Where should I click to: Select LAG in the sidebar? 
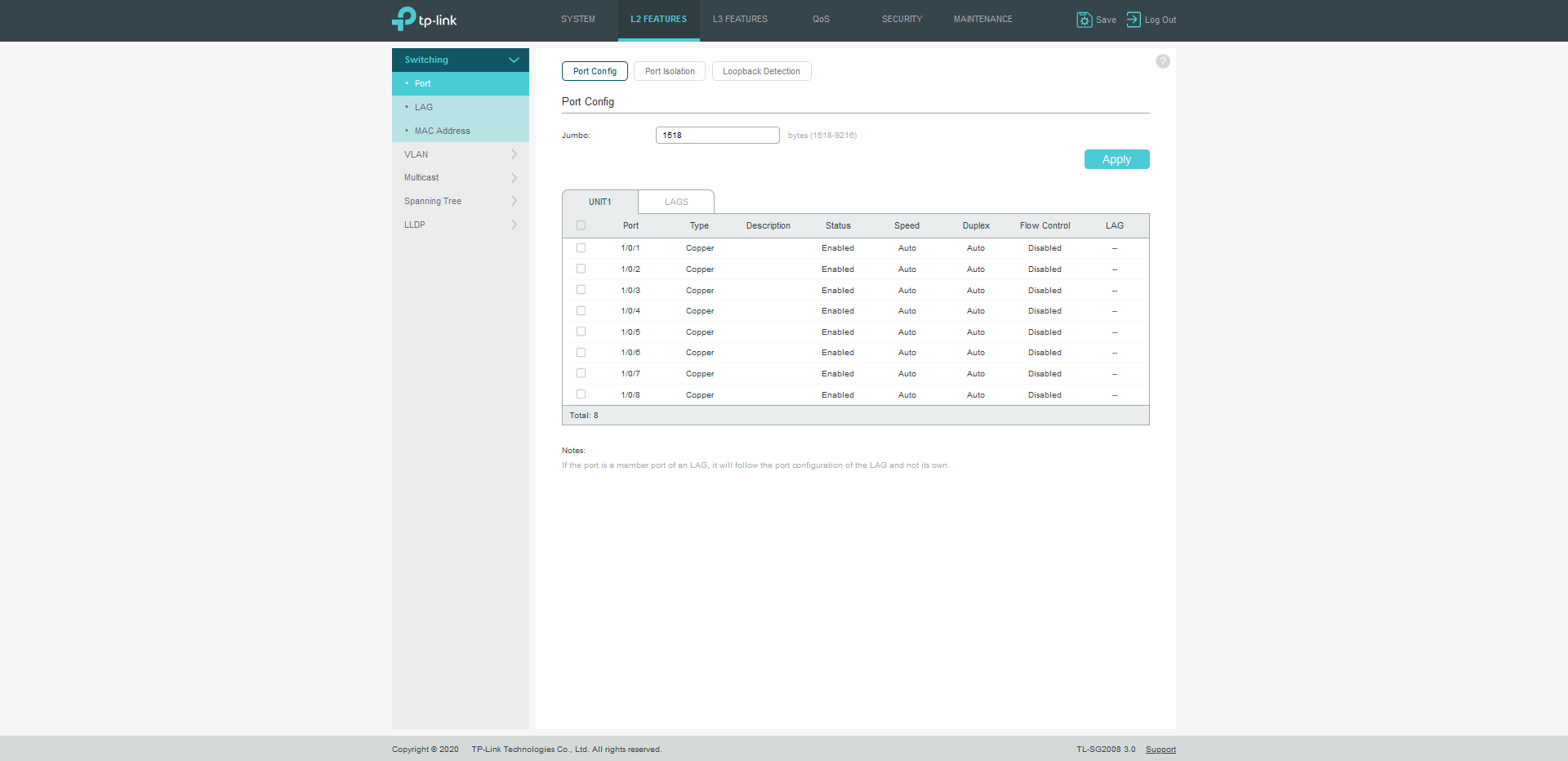(x=461, y=107)
